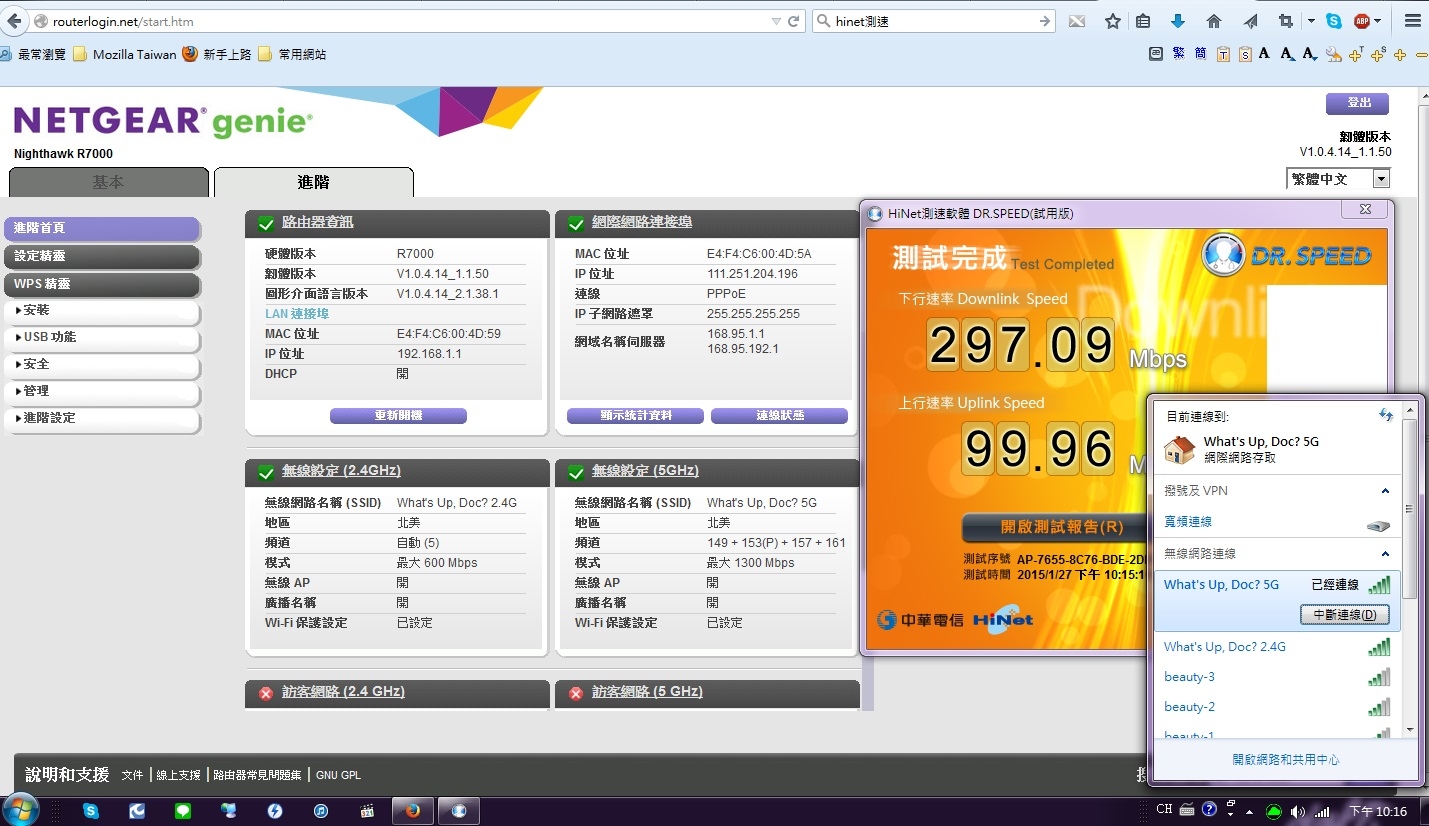The height and width of the screenshot is (826, 1429).
Task: Open the 無線設定 (5GHz) heading link
Action: 645,471
